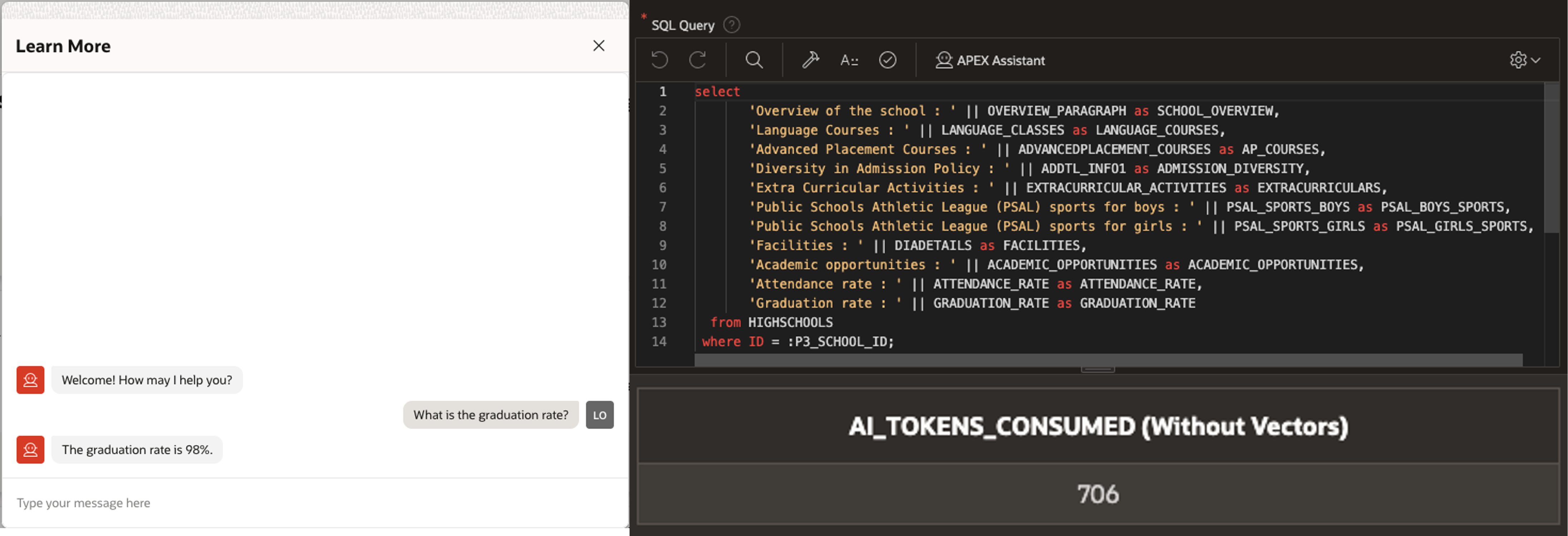
Task: Click the graduation rate answer bubble
Action: (137, 449)
